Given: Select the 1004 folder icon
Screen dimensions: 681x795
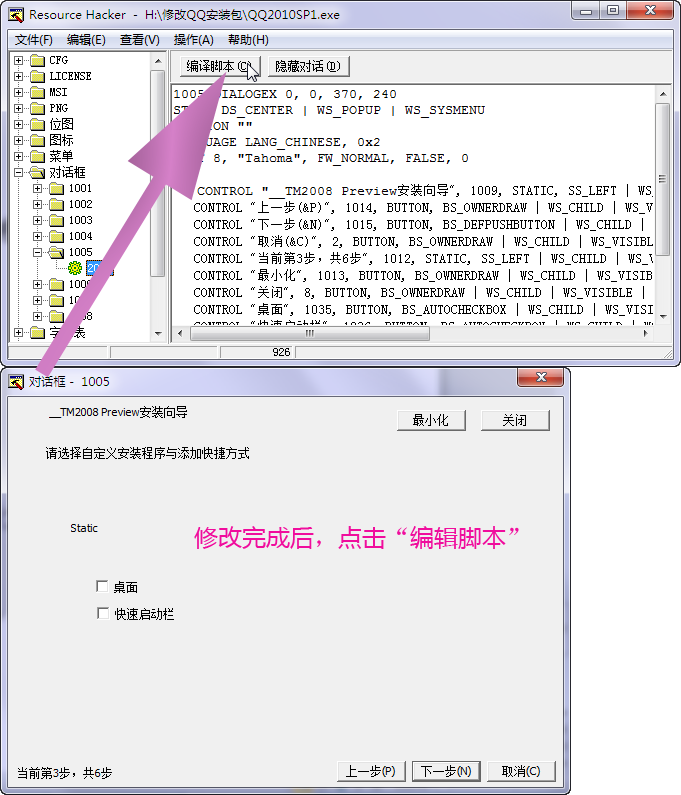Looking at the screenshot, I should [x=57, y=236].
